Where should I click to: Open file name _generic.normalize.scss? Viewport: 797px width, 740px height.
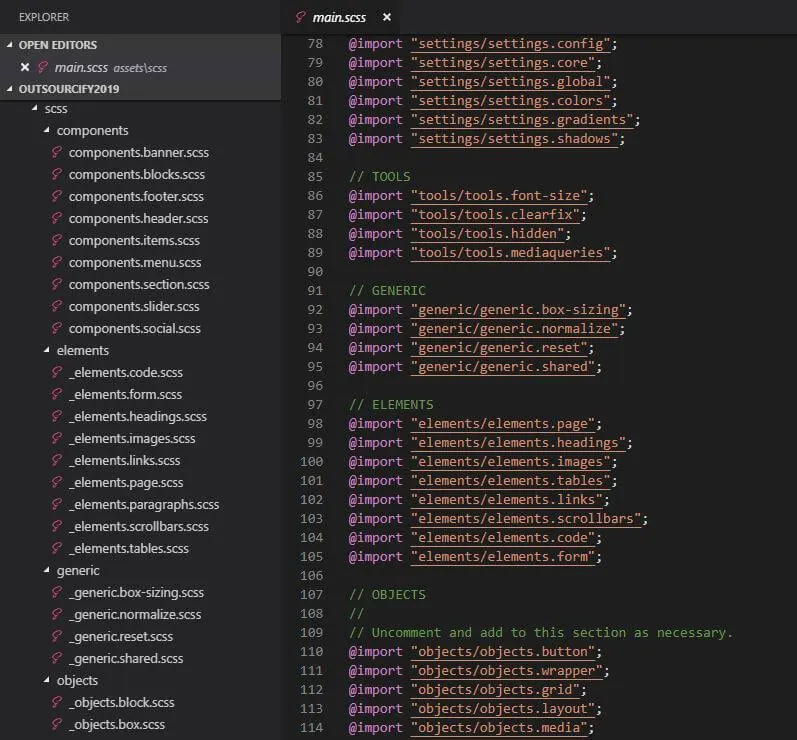135,614
